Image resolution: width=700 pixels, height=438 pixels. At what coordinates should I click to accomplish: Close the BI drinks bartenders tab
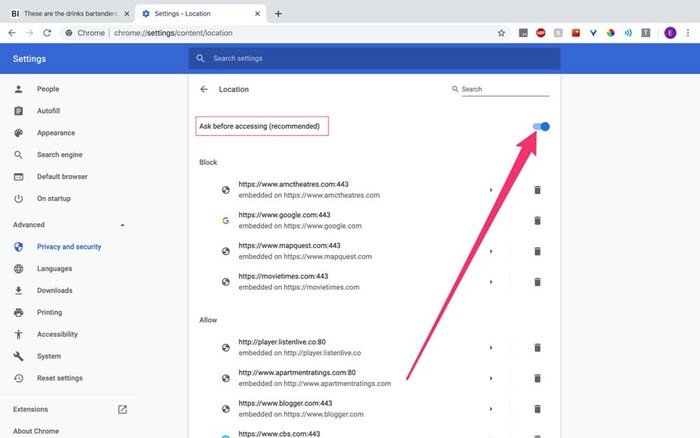(x=127, y=14)
